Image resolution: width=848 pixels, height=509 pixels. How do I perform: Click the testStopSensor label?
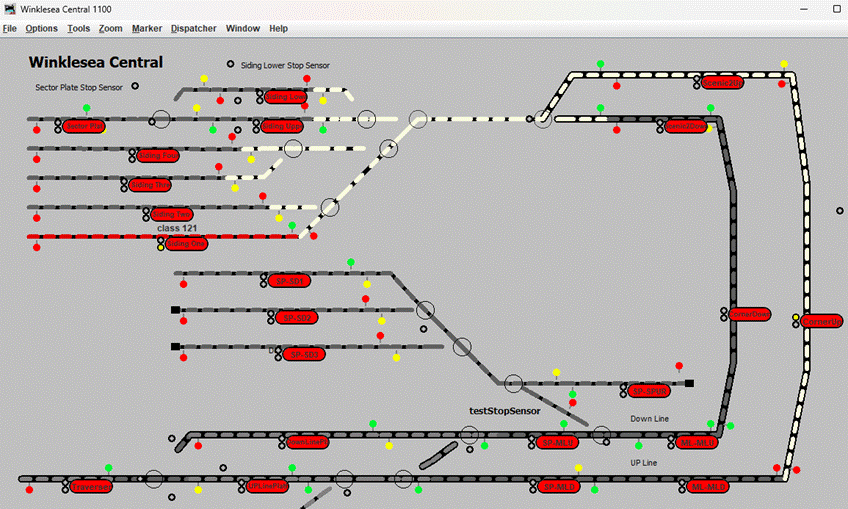point(504,411)
